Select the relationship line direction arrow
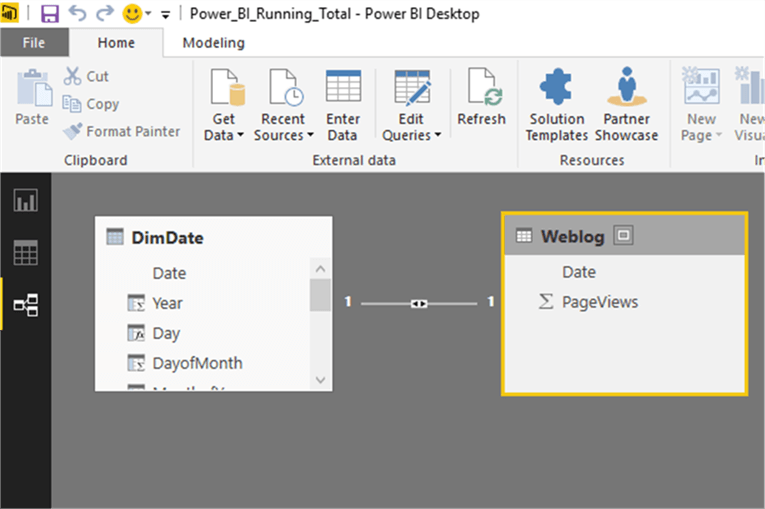This screenshot has width=765, height=509. (x=419, y=304)
